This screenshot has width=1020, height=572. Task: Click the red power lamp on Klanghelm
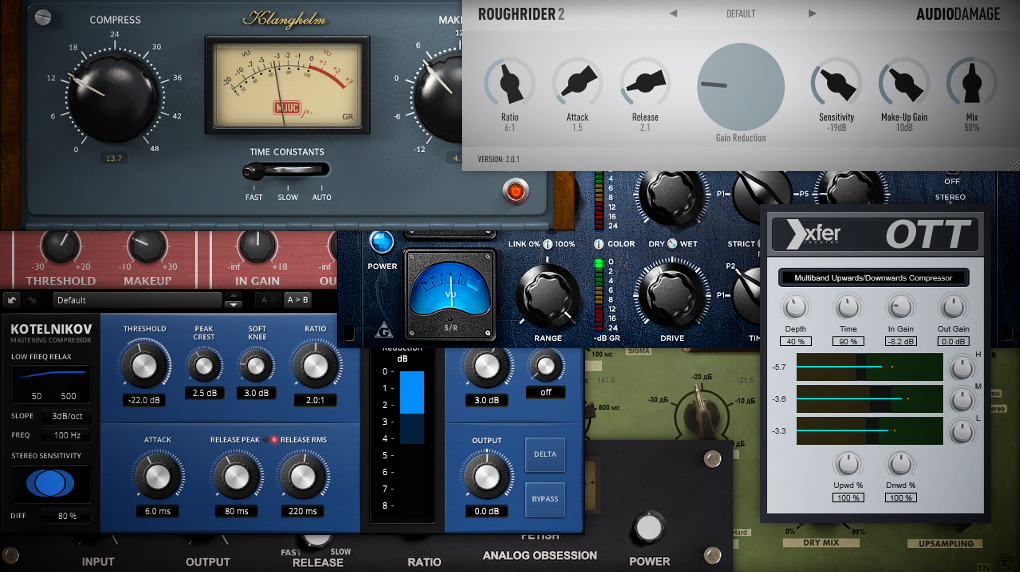click(x=516, y=191)
